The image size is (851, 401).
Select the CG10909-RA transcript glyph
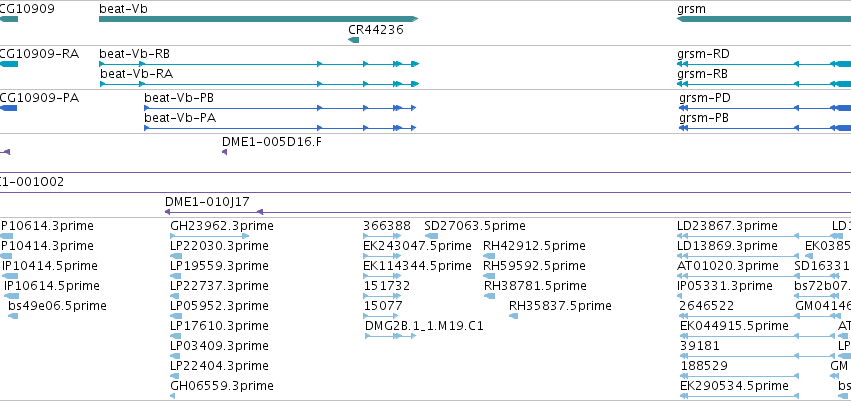[x=9, y=64]
